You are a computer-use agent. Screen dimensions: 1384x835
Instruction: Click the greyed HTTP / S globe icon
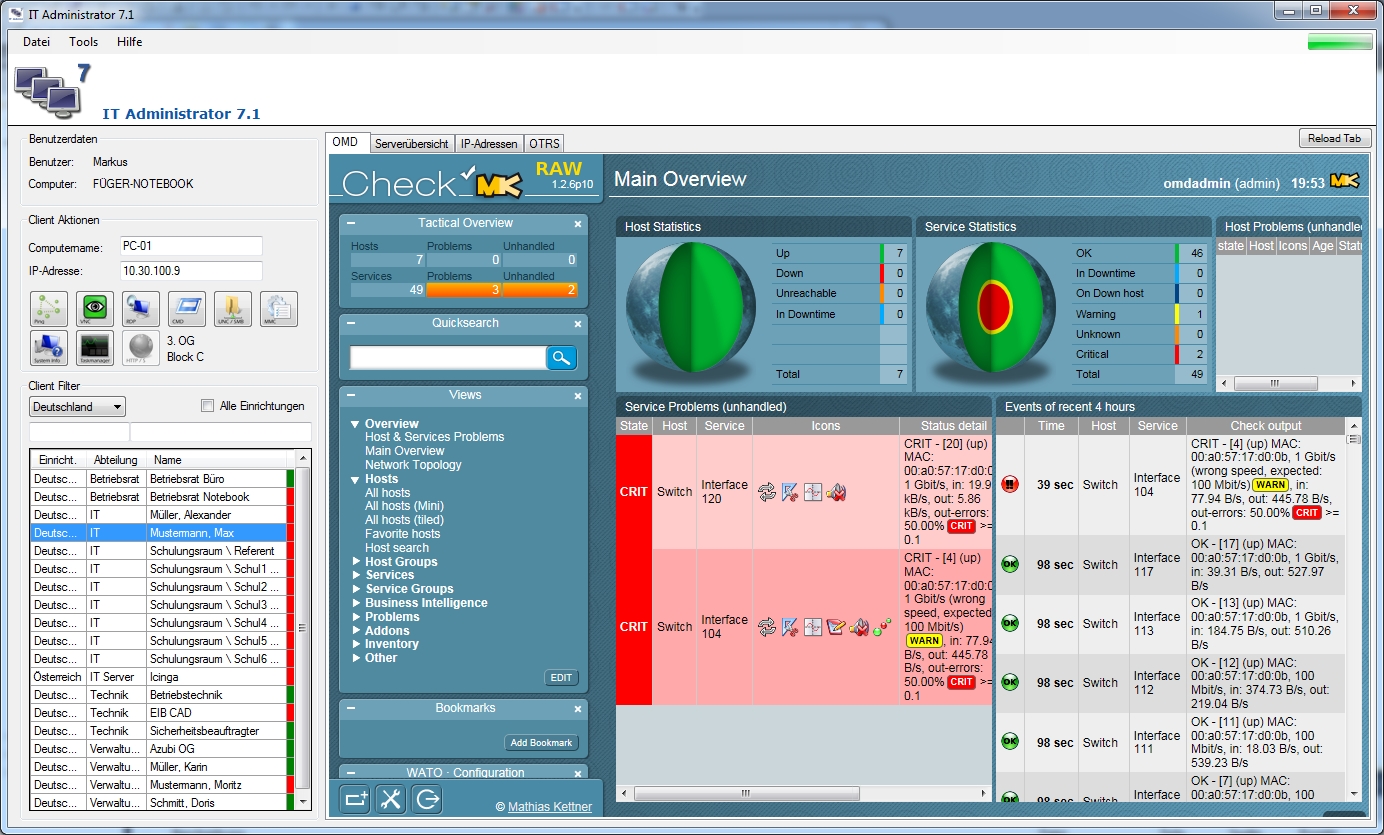[141, 348]
